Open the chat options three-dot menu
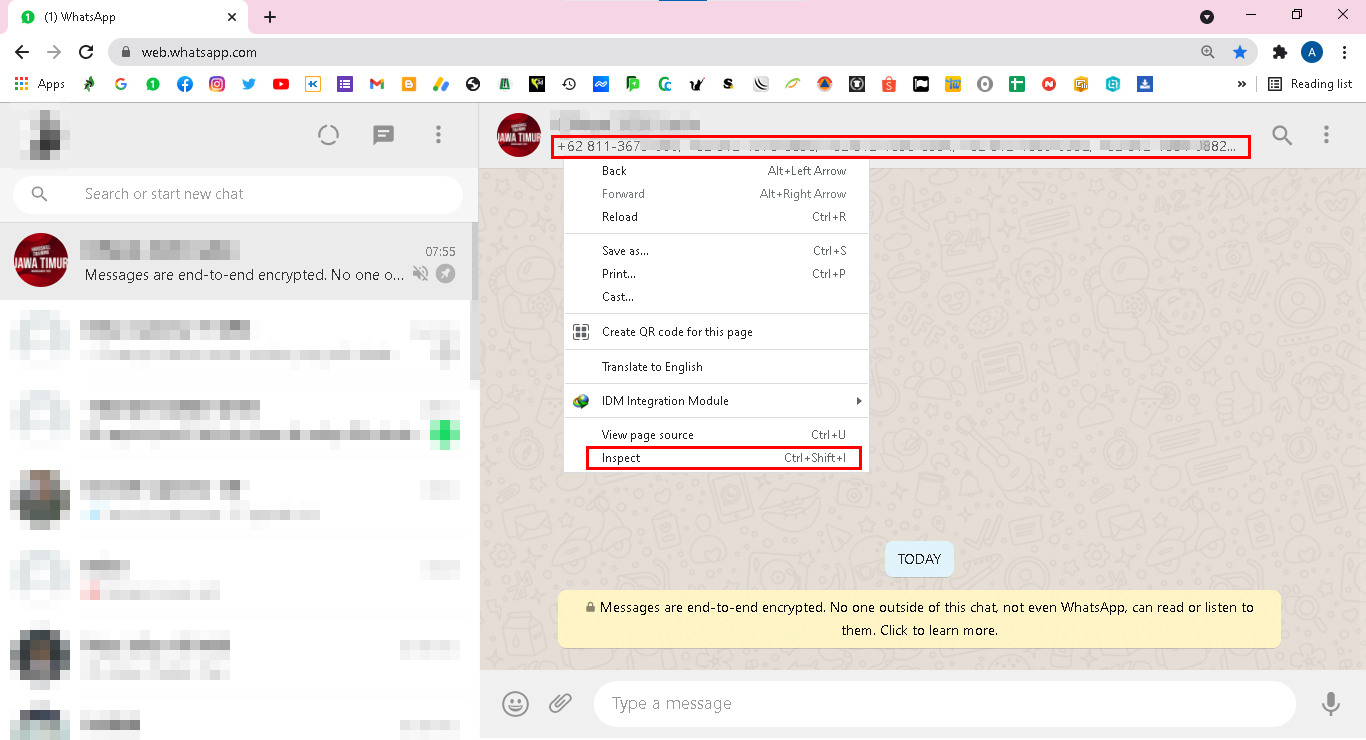Image resolution: width=1366 pixels, height=740 pixels. [x=1326, y=134]
